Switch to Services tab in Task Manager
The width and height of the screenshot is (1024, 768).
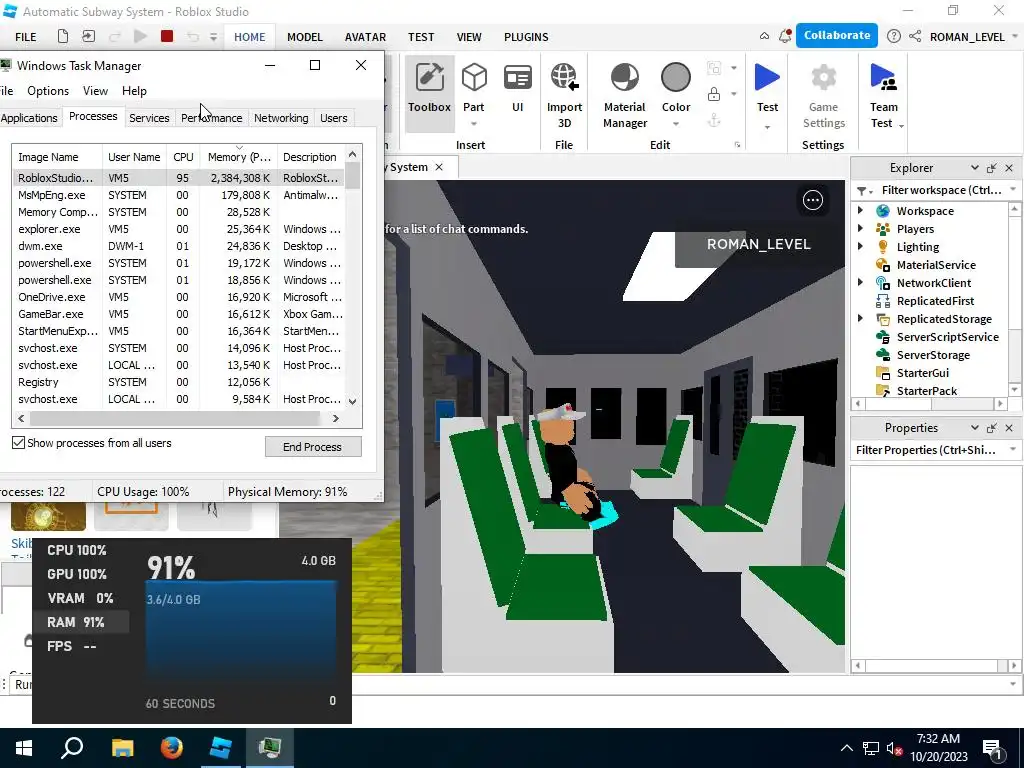(x=149, y=118)
